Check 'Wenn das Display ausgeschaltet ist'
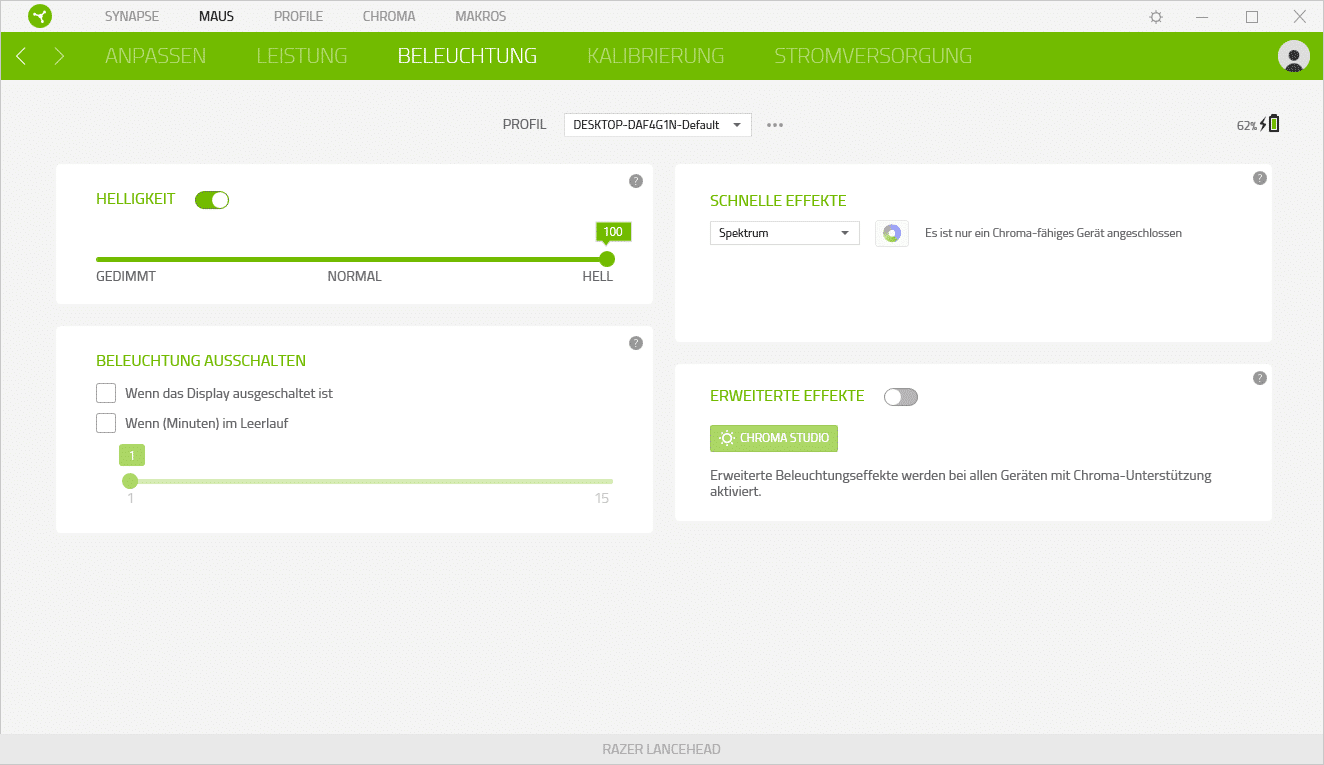 pyautogui.click(x=106, y=393)
